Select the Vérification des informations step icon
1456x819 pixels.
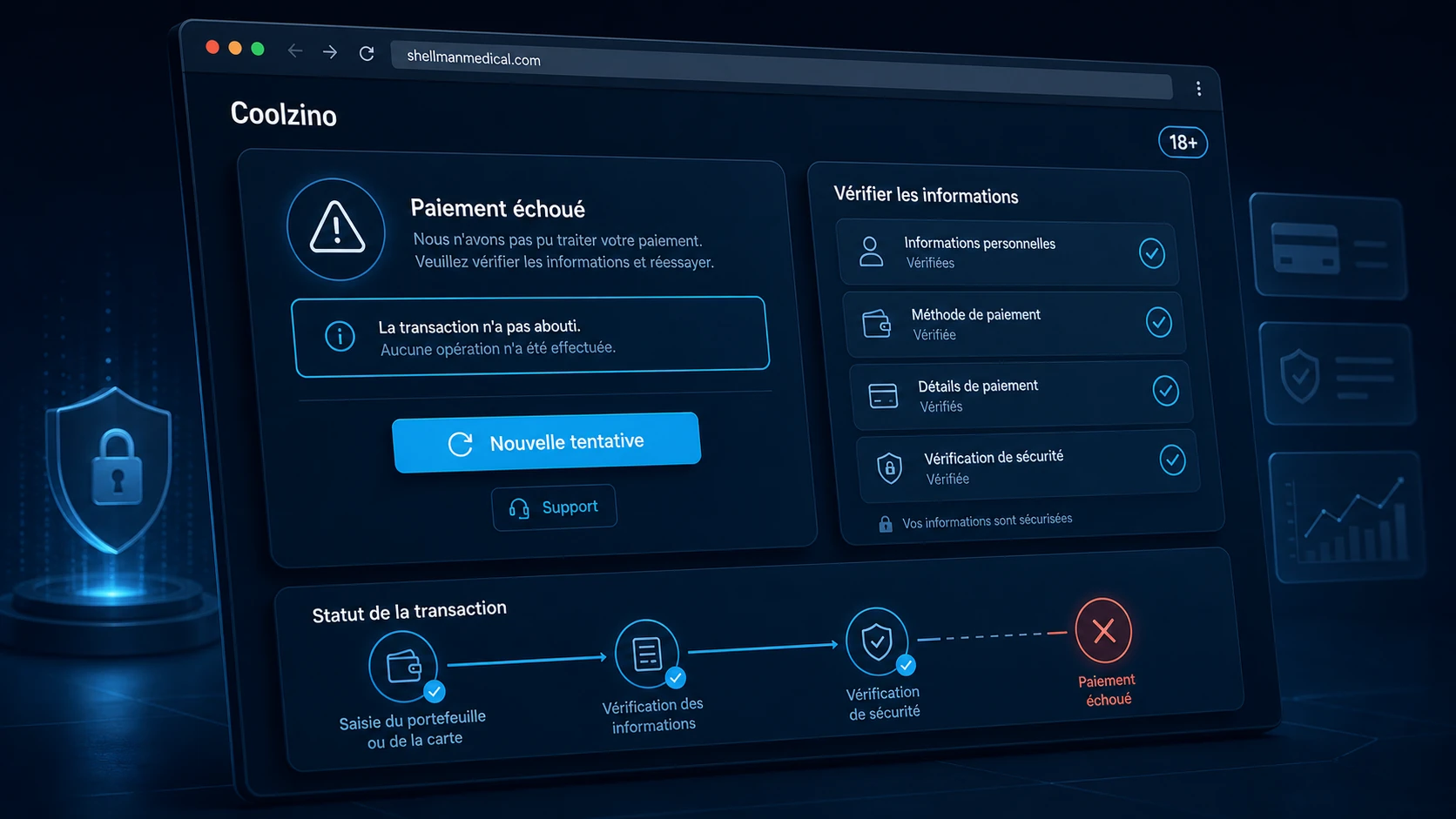[647, 654]
